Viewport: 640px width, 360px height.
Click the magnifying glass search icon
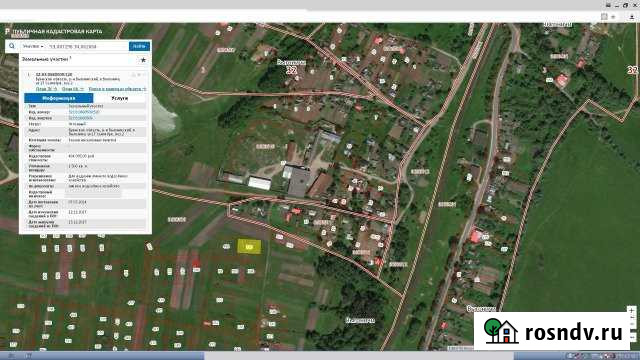[12, 46]
